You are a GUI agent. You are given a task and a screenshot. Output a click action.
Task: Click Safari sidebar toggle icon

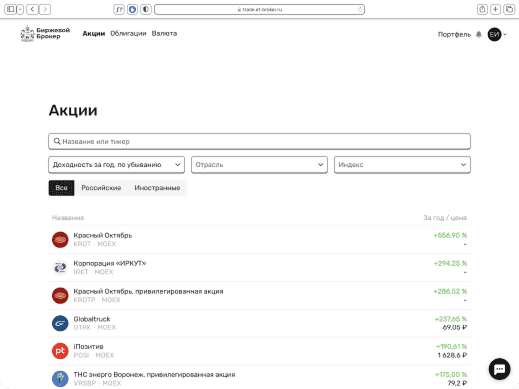pyautogui.click(x=11, y=9)
